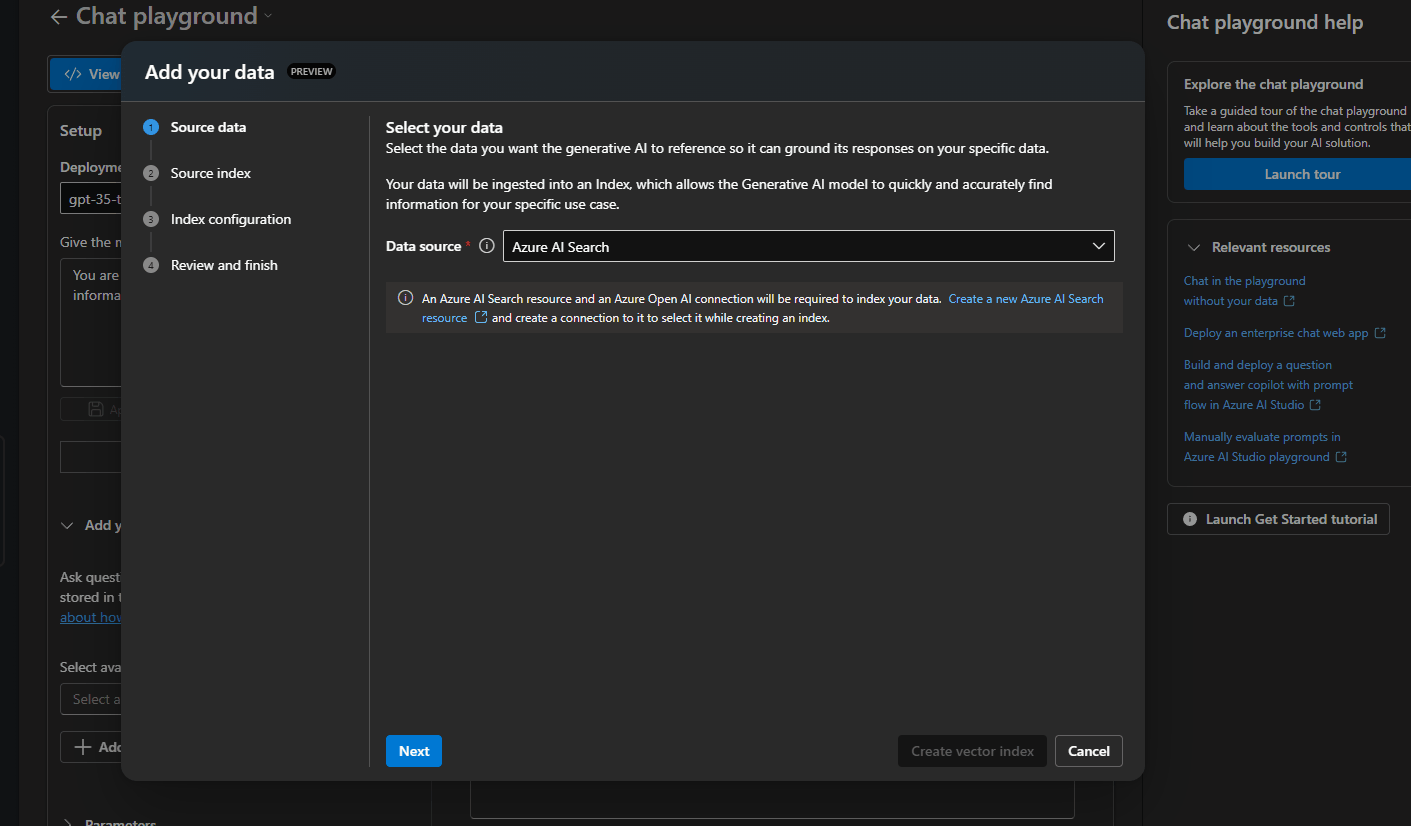Select the Source data step

(208, 127)
